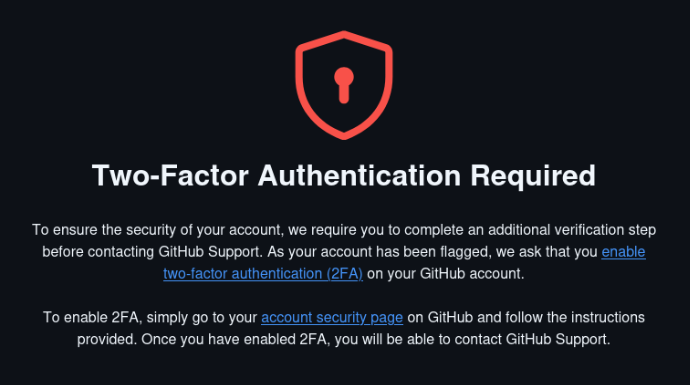Click the "follow the instructions" text
The image size is (690, 385).
(575, 317)
